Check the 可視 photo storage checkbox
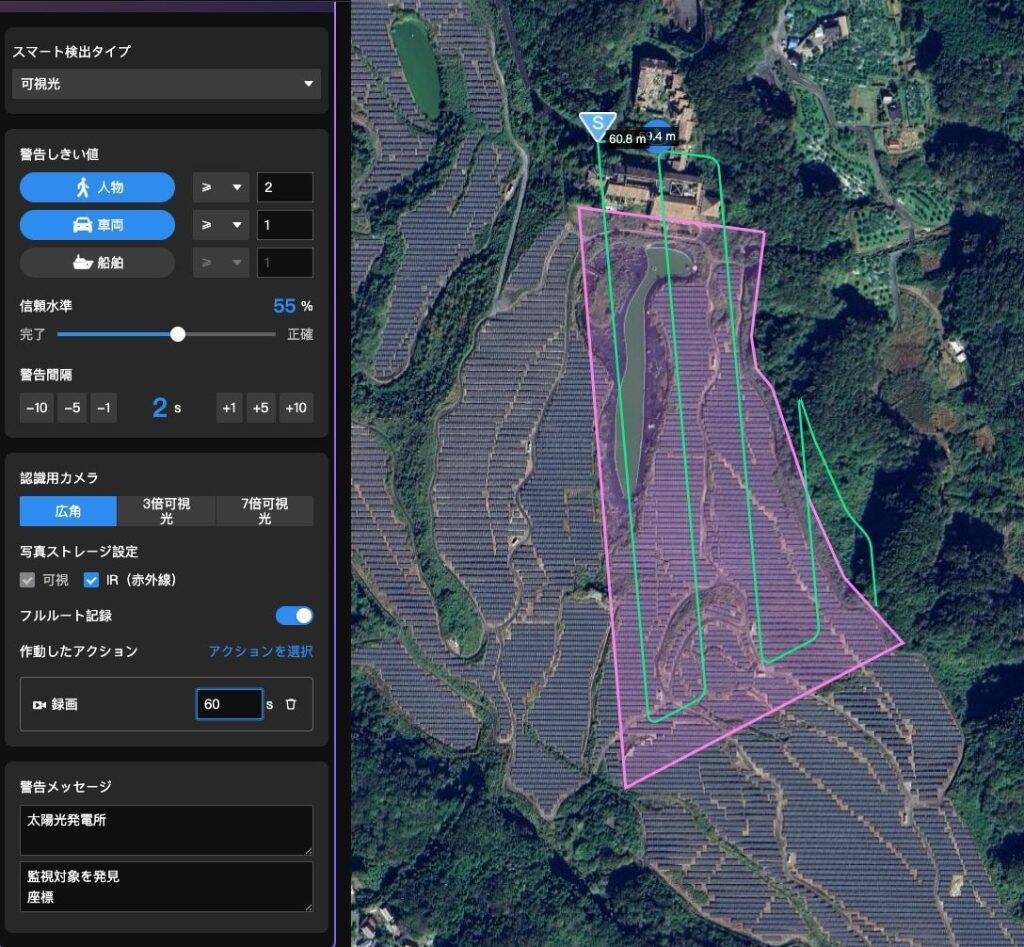The image size is (1024, 947). (x=27, y=579)
